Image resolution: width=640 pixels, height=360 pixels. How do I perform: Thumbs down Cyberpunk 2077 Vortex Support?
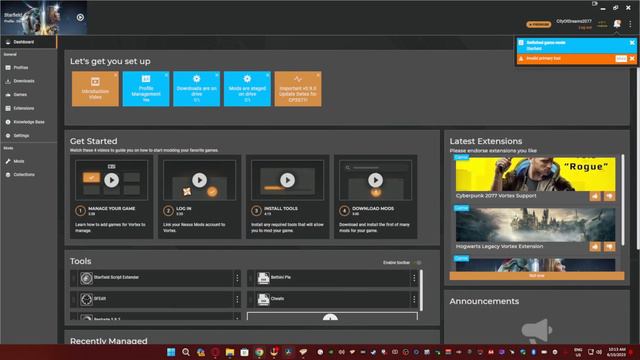click(x=609, y=196)
